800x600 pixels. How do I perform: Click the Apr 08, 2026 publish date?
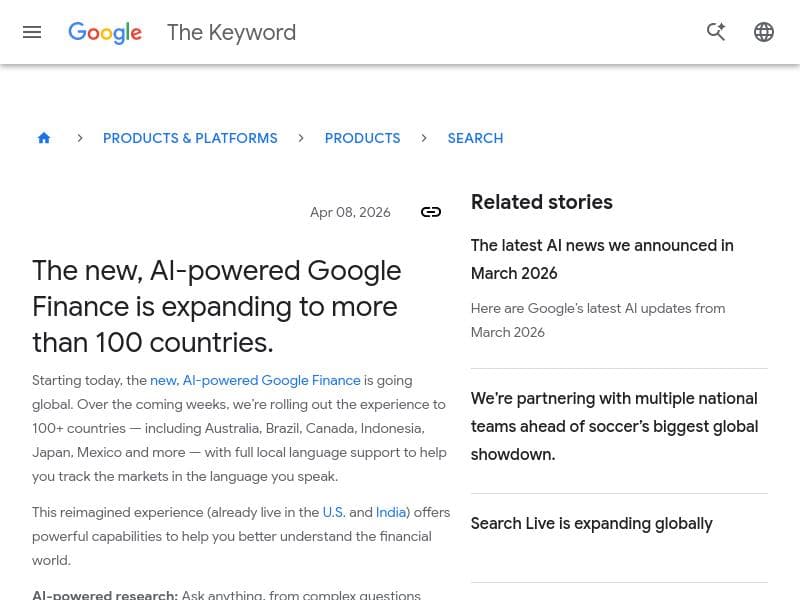[350, 212]
